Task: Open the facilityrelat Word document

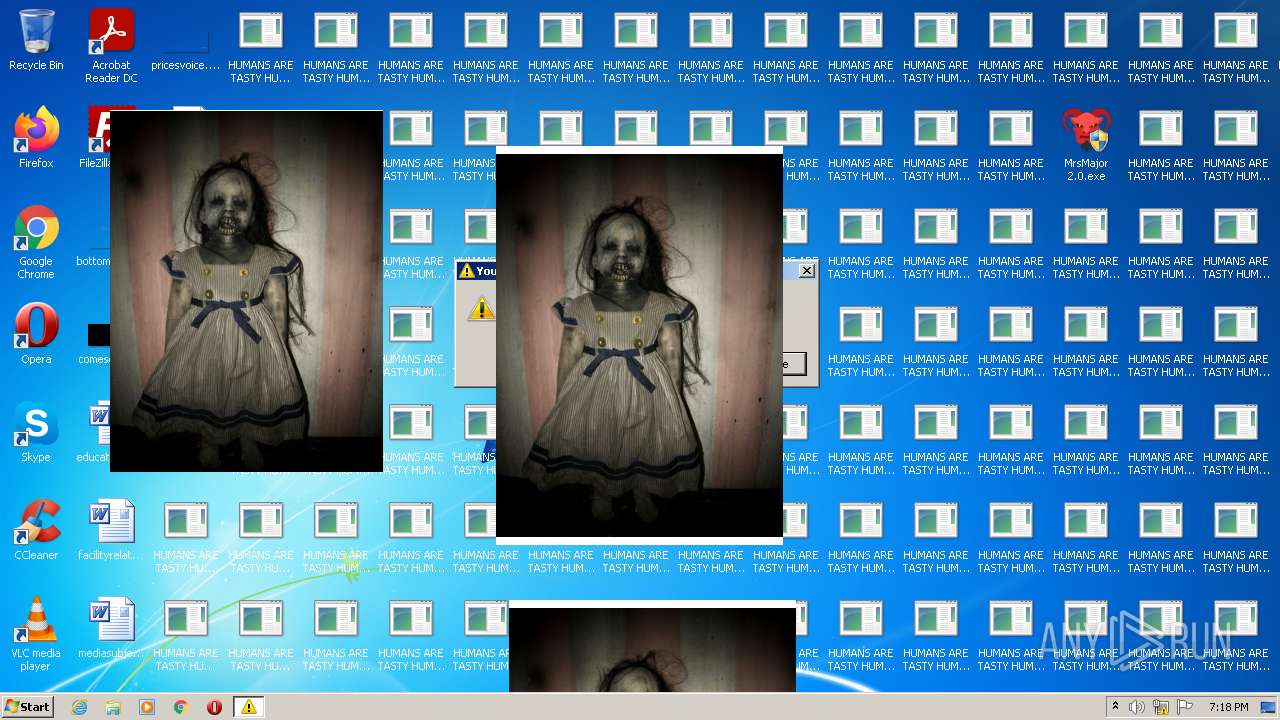Action: (x=111, y=530)
